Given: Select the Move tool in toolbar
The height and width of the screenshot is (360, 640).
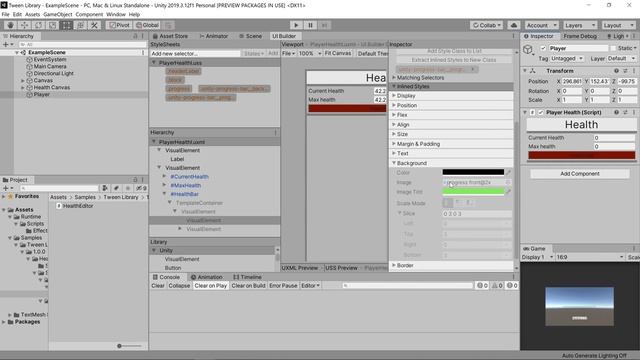Looking at the screenshot, I should point(24,25).
